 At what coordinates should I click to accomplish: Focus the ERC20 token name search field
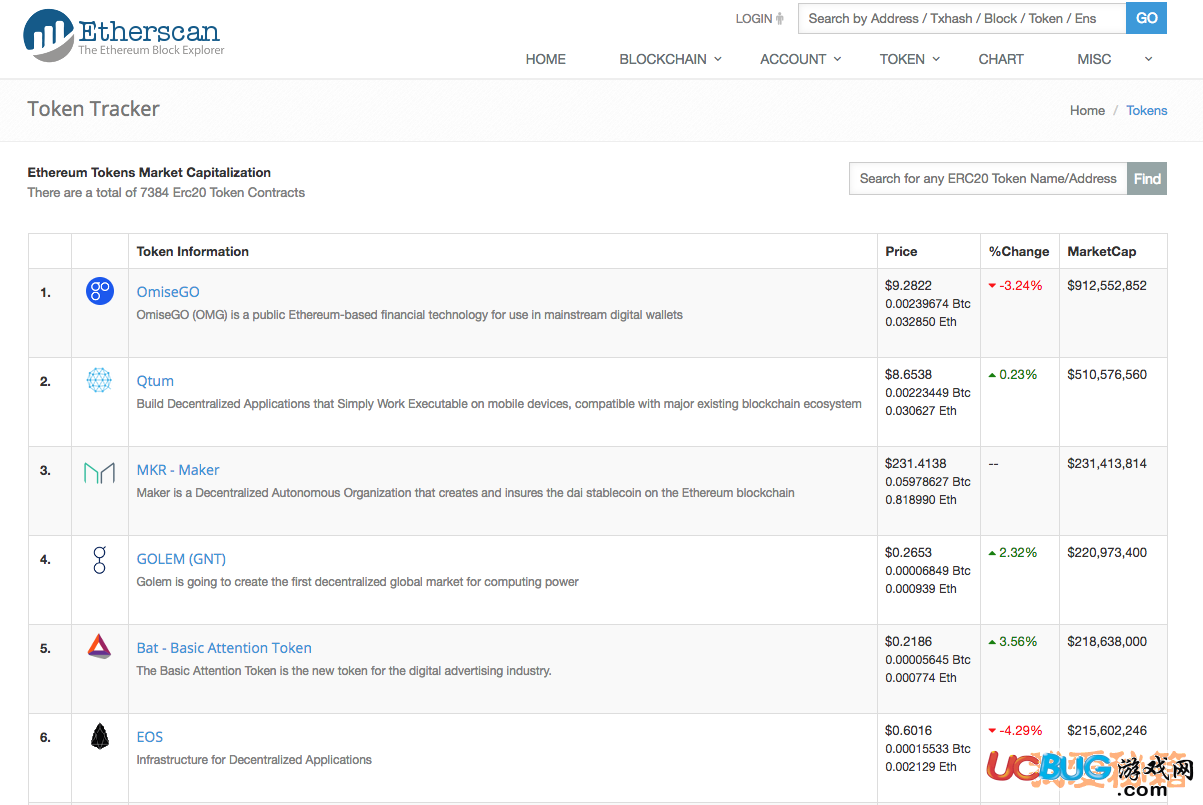click(x=988, y=179)
